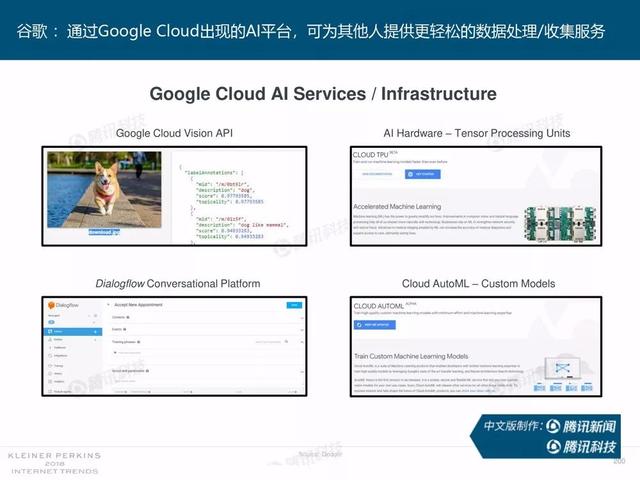The height and width of the screenshot is (480, 640).
Task: Click the 'Accelerated Machine Learning' subheading
Action: pos(397,207)
